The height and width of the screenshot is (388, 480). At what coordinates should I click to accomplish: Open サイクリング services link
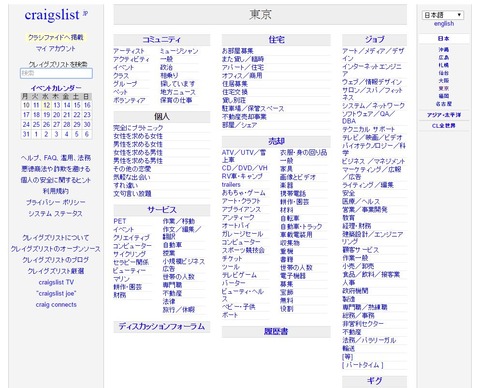coord(129,254)
